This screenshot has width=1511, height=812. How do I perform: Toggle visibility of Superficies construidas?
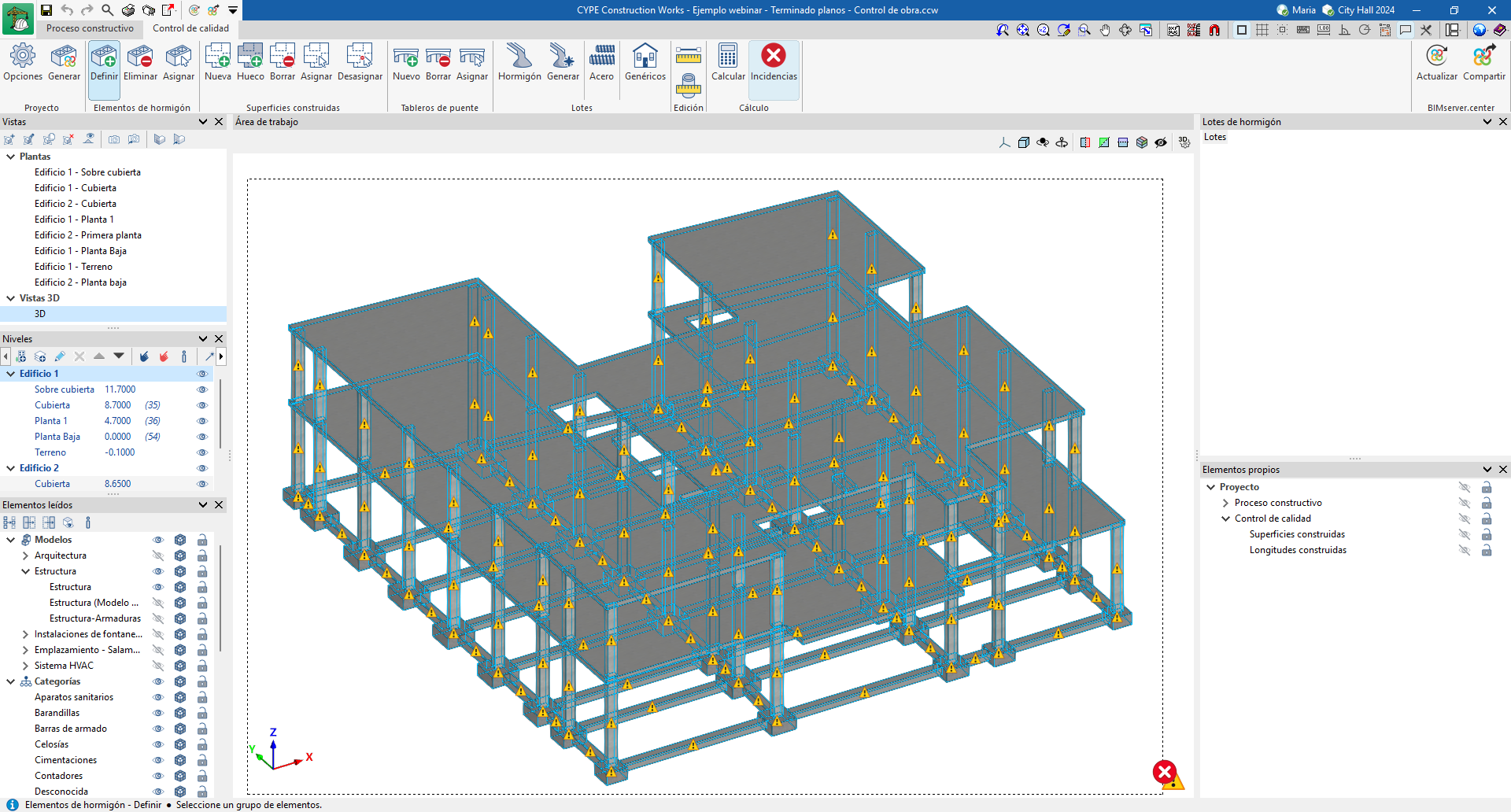(x=1464, y=534)
